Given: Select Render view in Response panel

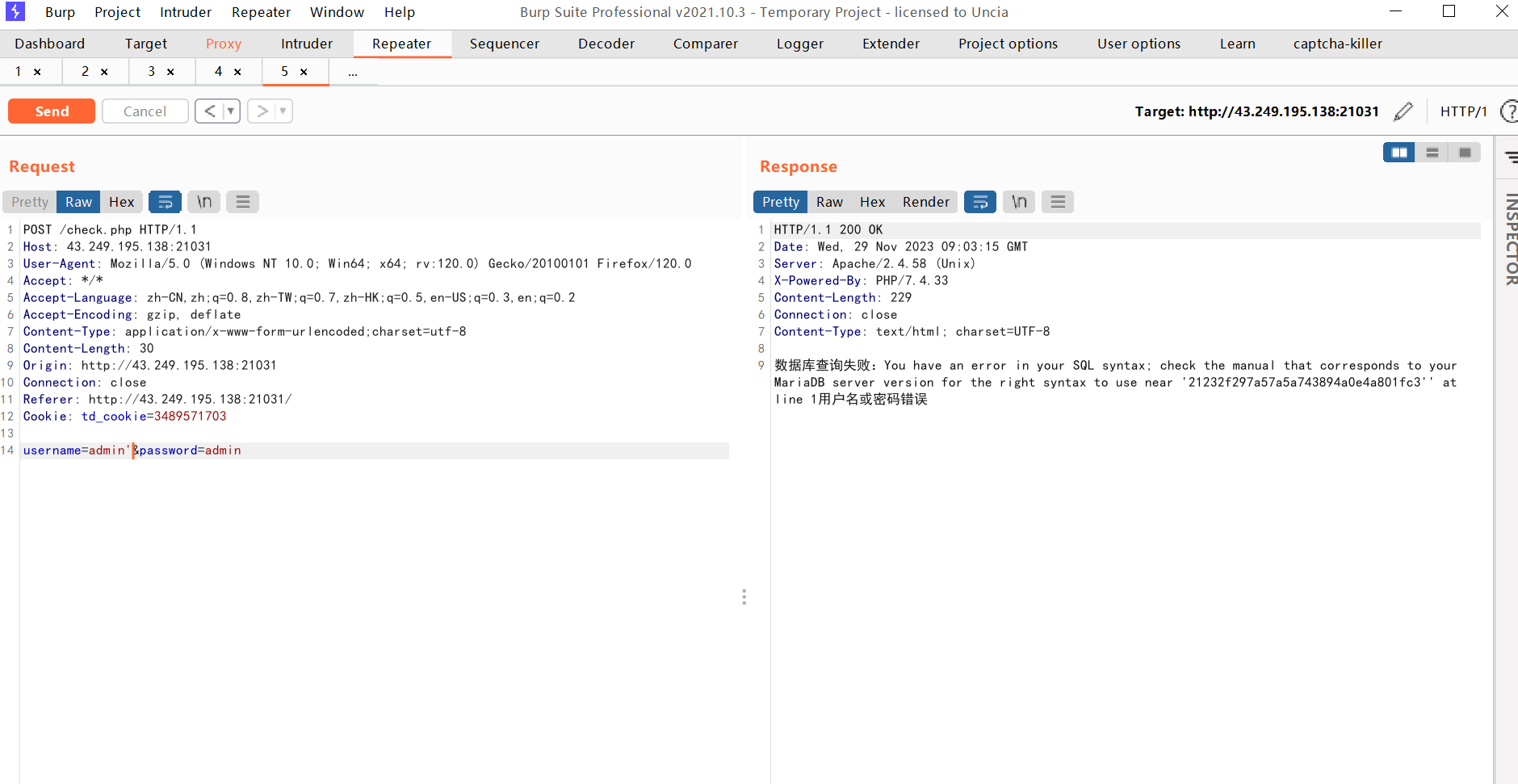Looking at the screenshot, I should [926, 202].
